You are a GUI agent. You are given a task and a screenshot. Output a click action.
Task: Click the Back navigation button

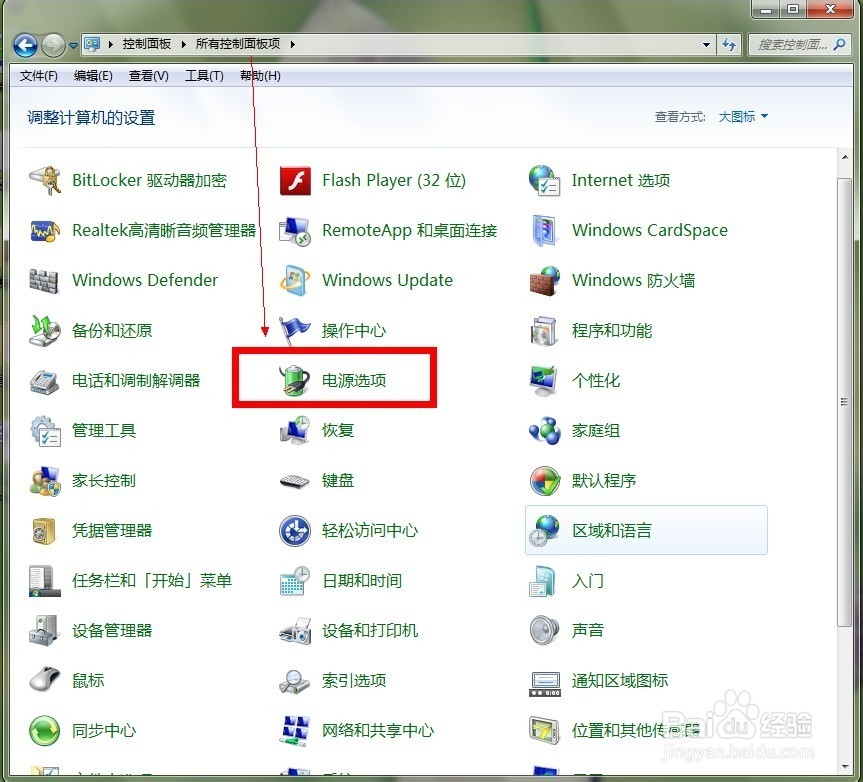25,45
